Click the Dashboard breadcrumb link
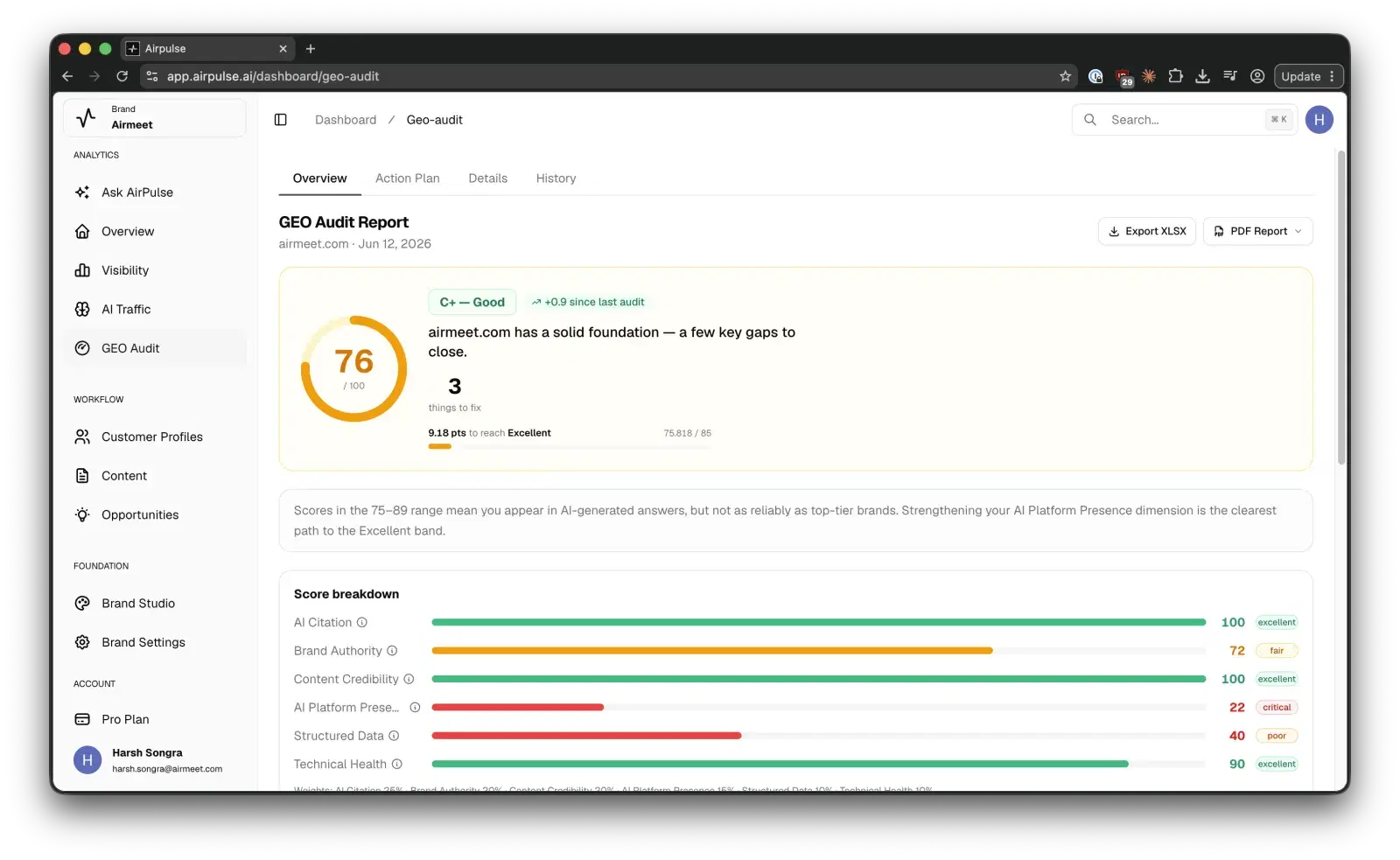The height and width of the screenshot is (860, 1400). pos(346,120)
